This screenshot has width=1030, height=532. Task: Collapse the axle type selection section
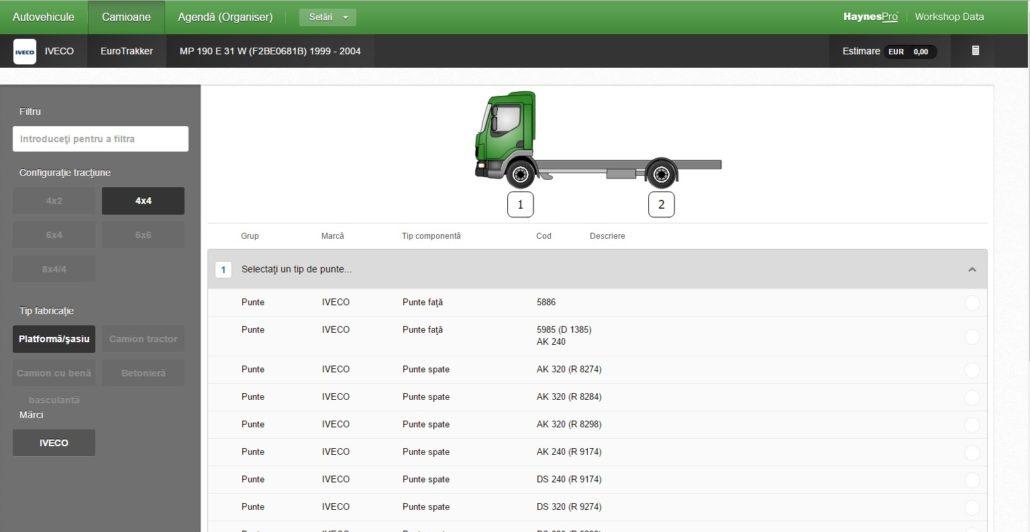972,269
